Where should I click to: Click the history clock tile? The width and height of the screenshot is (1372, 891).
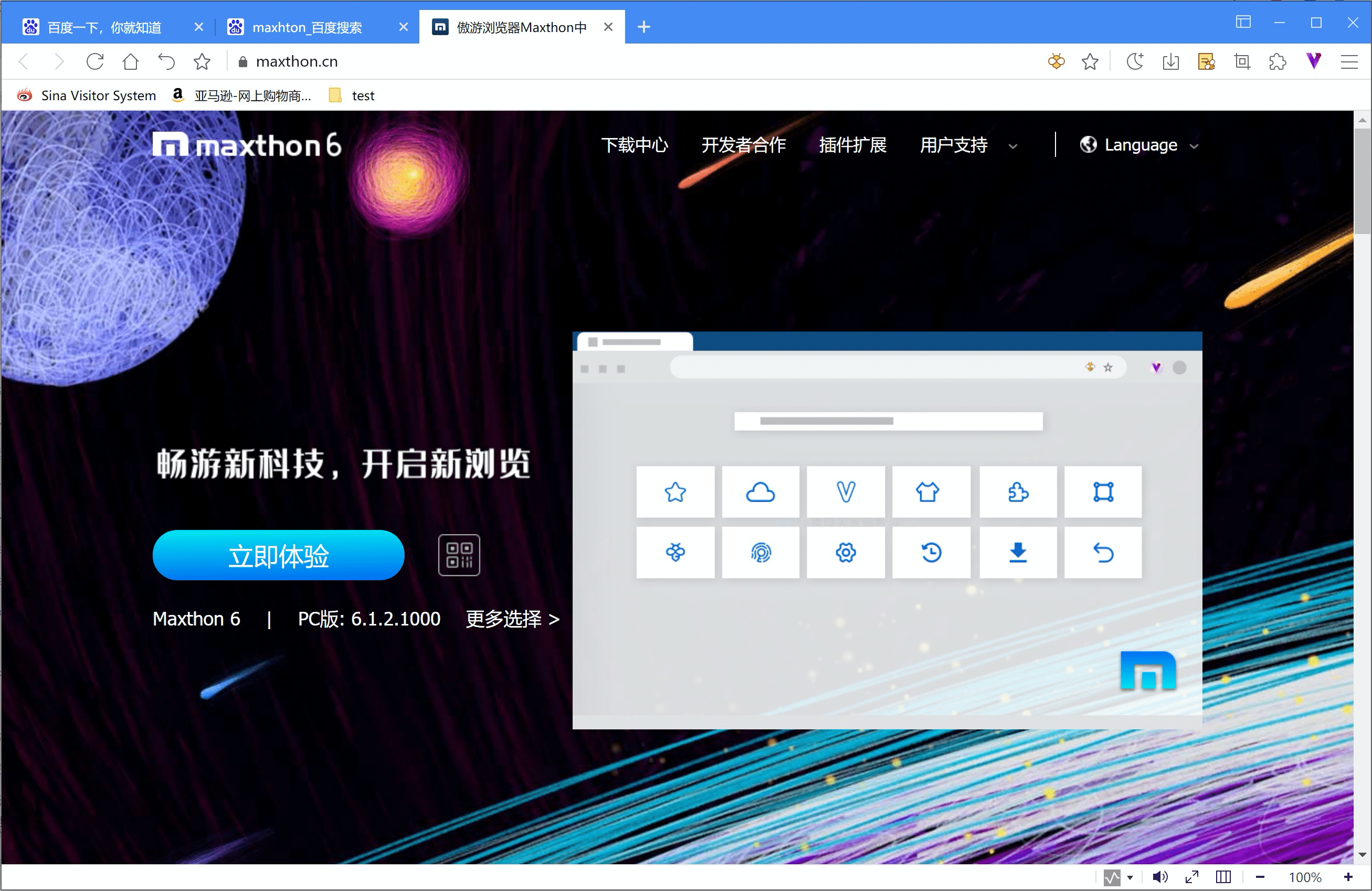pos(931,552)
